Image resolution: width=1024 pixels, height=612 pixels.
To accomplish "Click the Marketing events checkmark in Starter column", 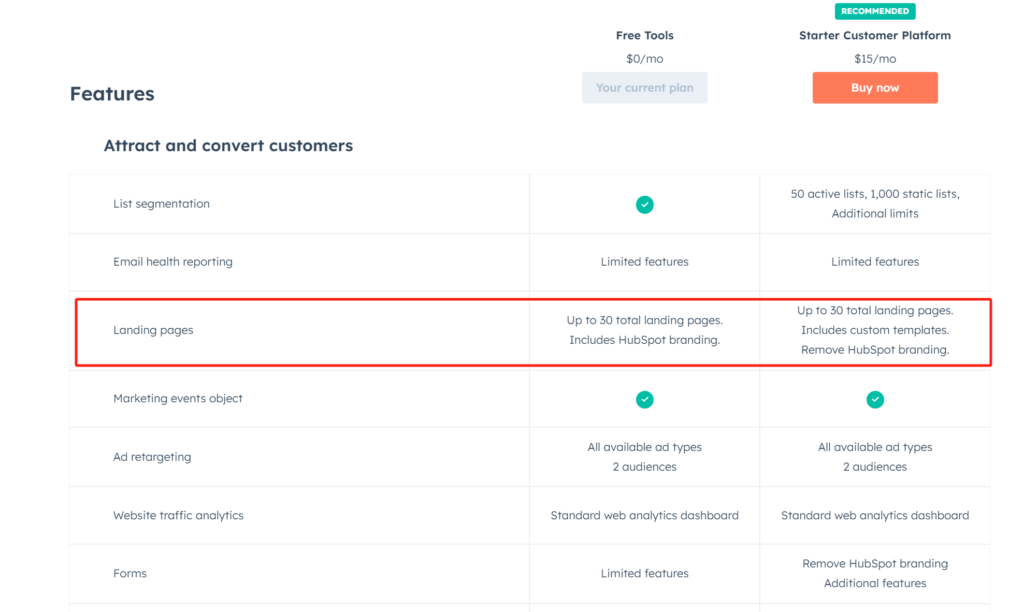I will (x=875, y=399).
